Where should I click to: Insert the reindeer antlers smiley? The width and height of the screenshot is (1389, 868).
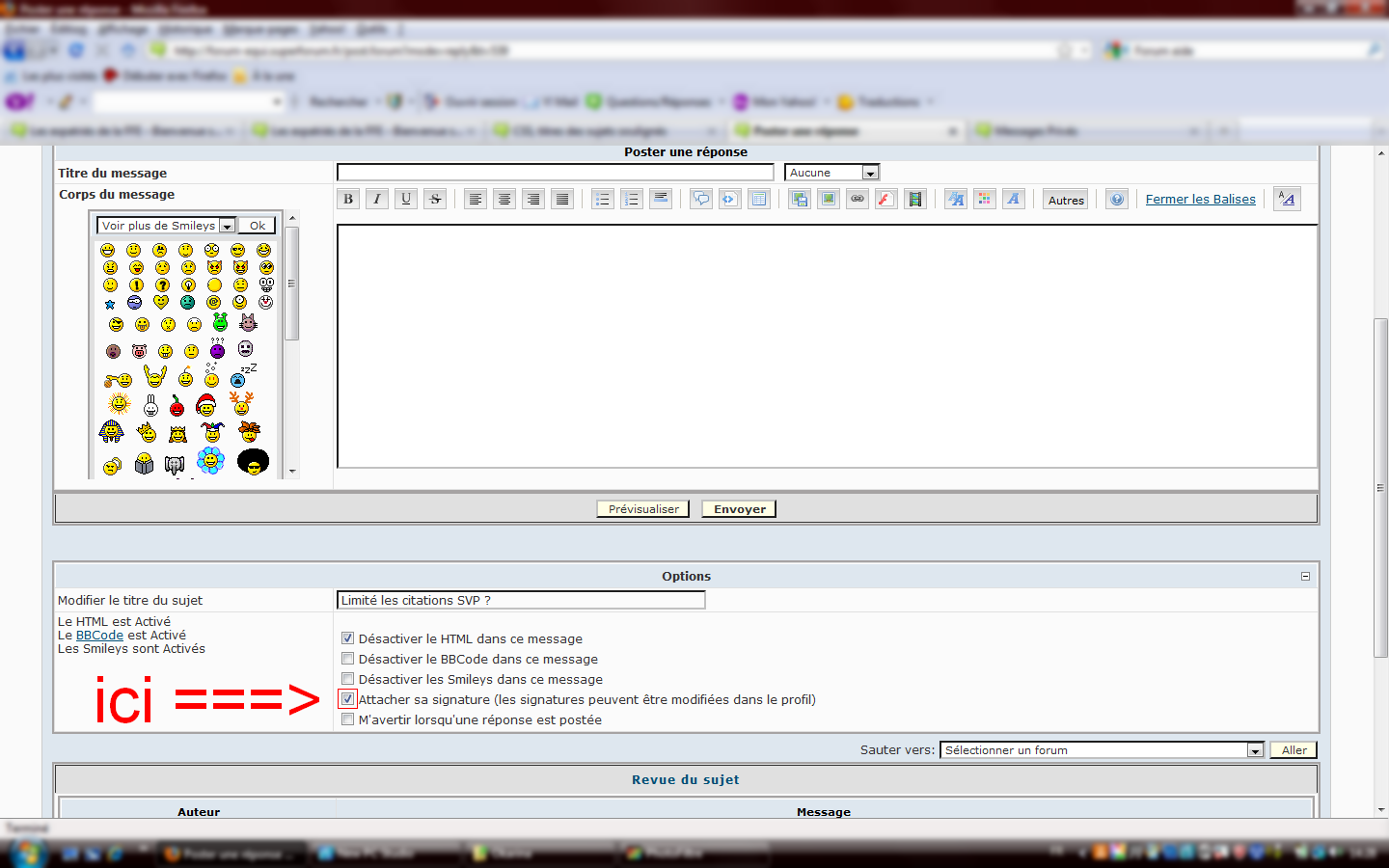click(x=241, y=403)
